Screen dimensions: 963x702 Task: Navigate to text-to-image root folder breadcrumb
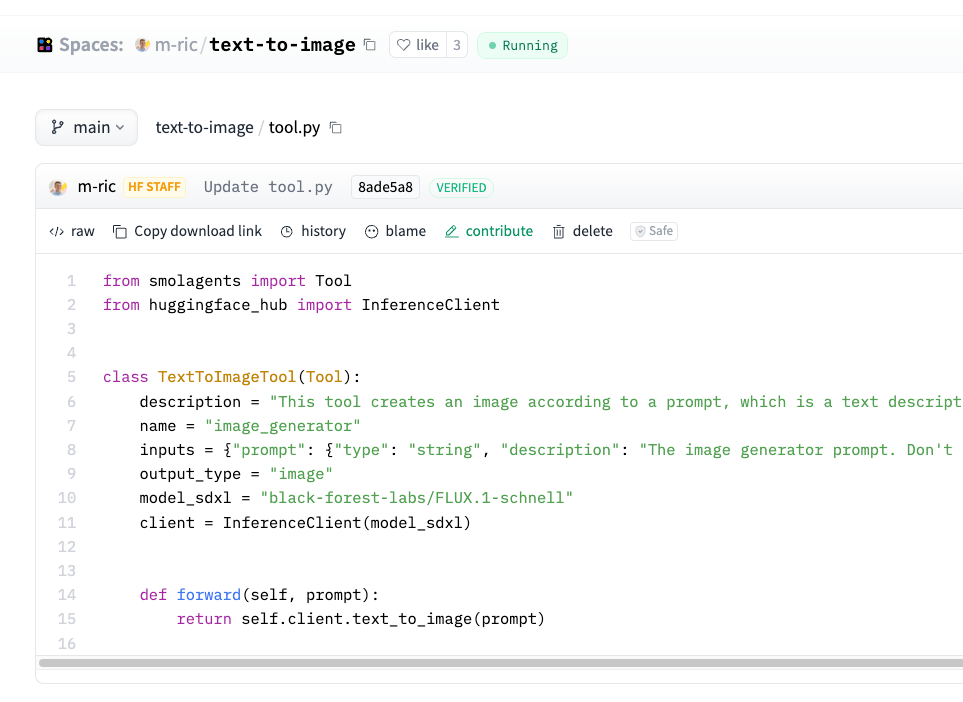(204, 127)
